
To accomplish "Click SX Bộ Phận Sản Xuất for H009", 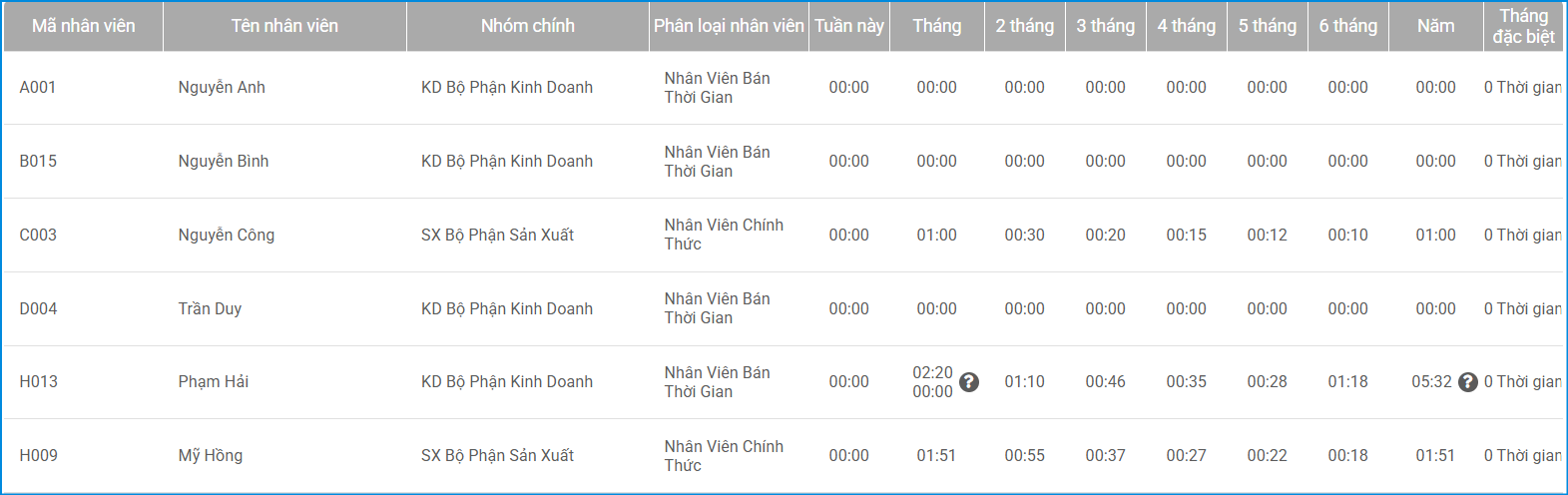I will [497, 456].
